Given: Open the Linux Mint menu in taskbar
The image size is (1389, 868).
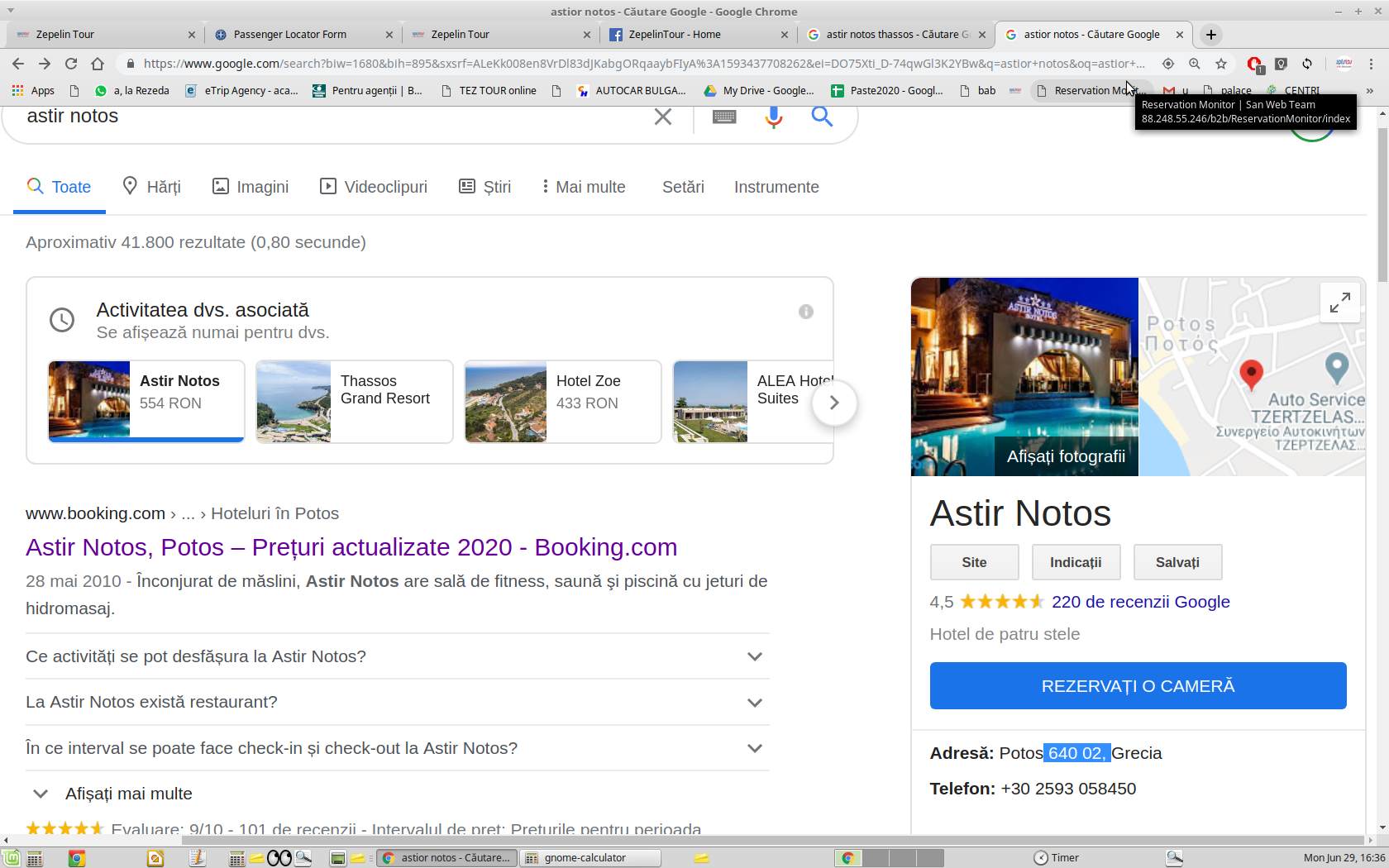Looking at the screenshot, I should [x=10, y=858].
